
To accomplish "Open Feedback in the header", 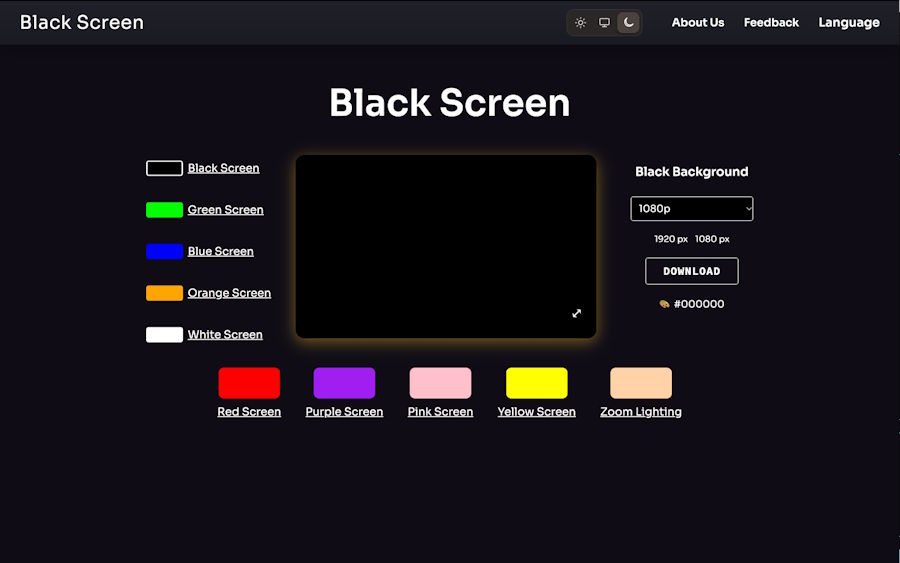I will coord(771,23).
